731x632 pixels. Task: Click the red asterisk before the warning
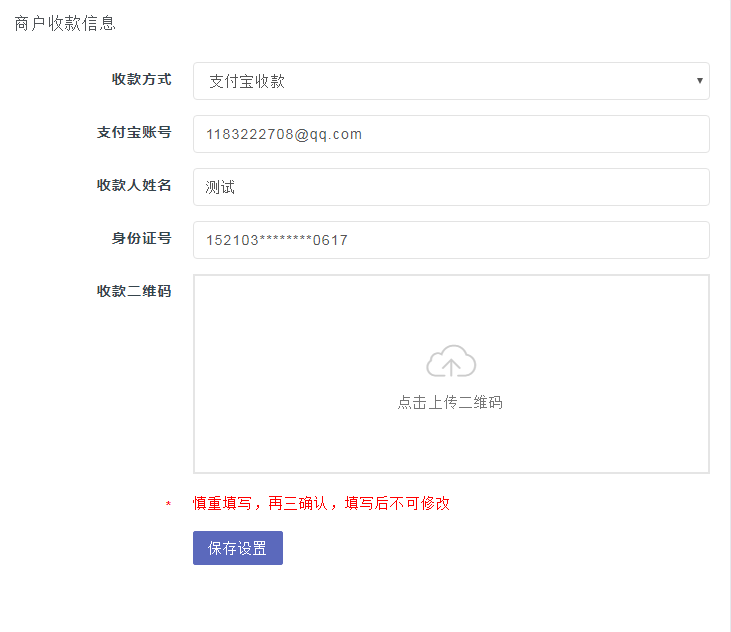[x=168, y=504]
